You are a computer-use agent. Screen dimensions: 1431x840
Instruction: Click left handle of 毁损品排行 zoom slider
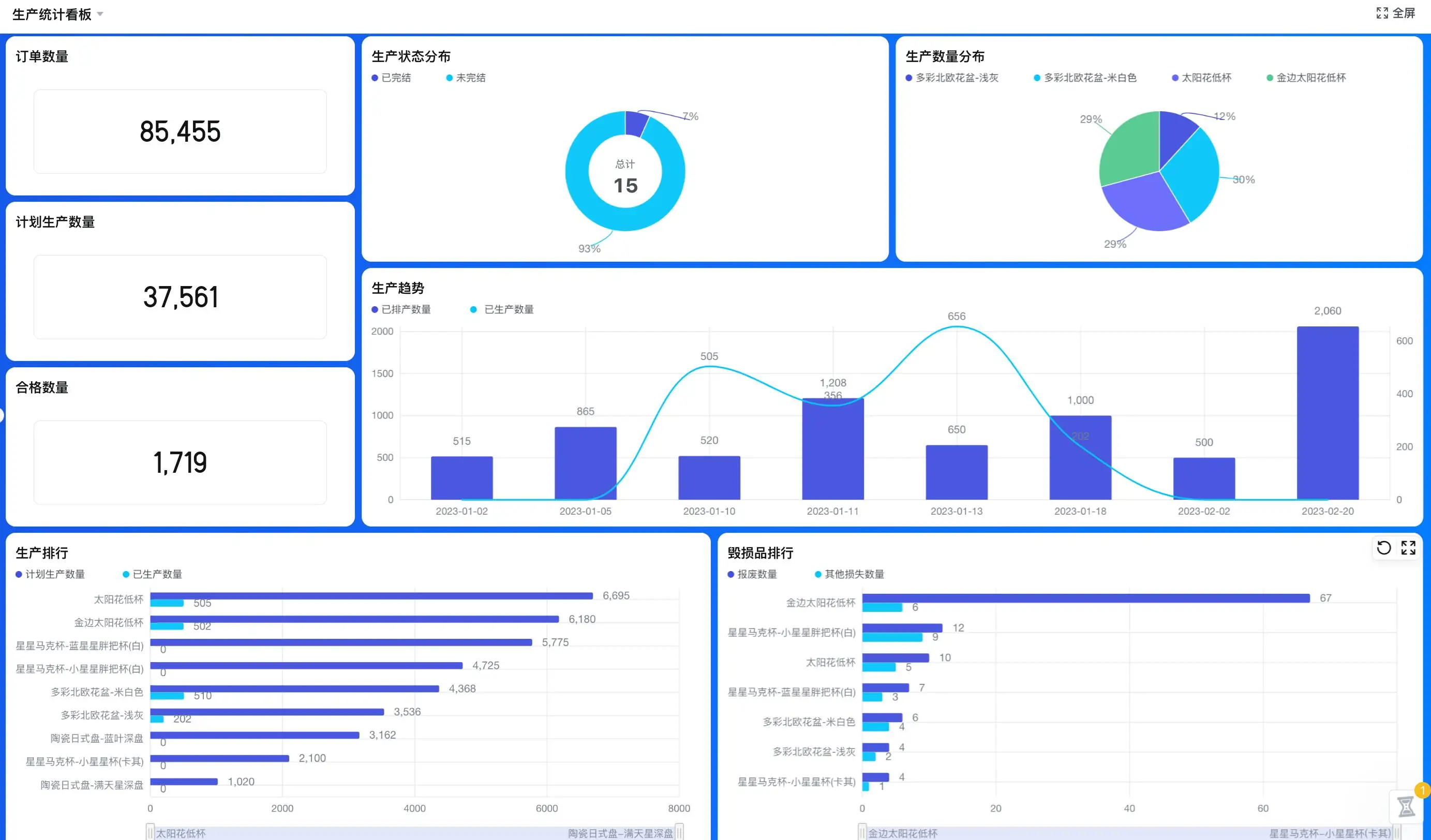pyautogui.click(x=862, y=832)
